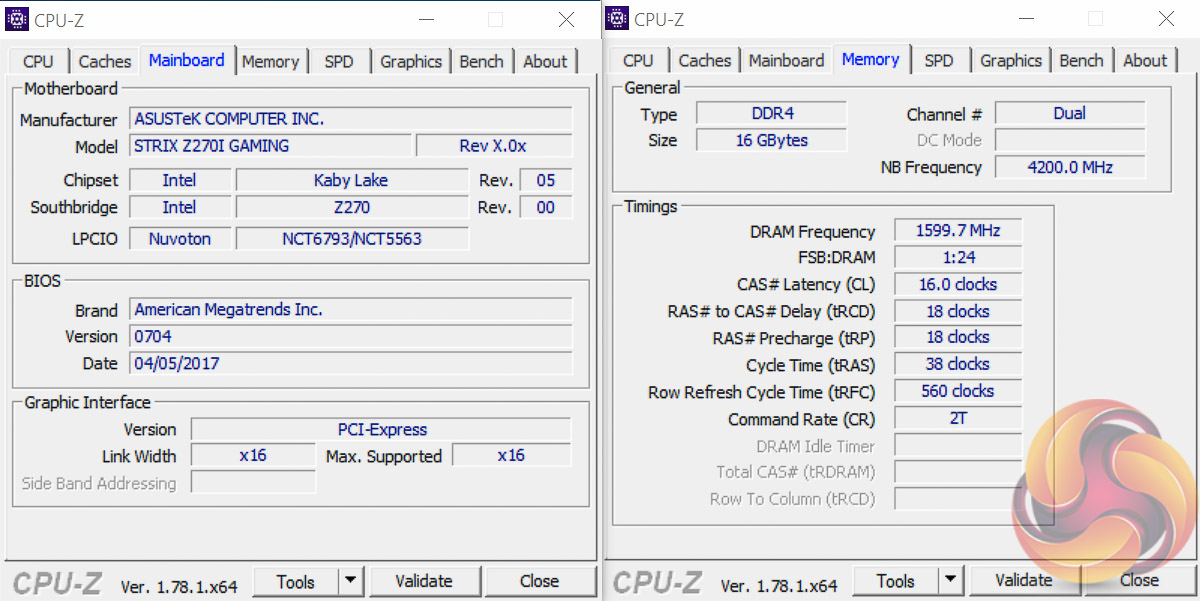Click CPU-Z app icon in left window title bar
Viewport: 1200px width, 601px height.
17,18
